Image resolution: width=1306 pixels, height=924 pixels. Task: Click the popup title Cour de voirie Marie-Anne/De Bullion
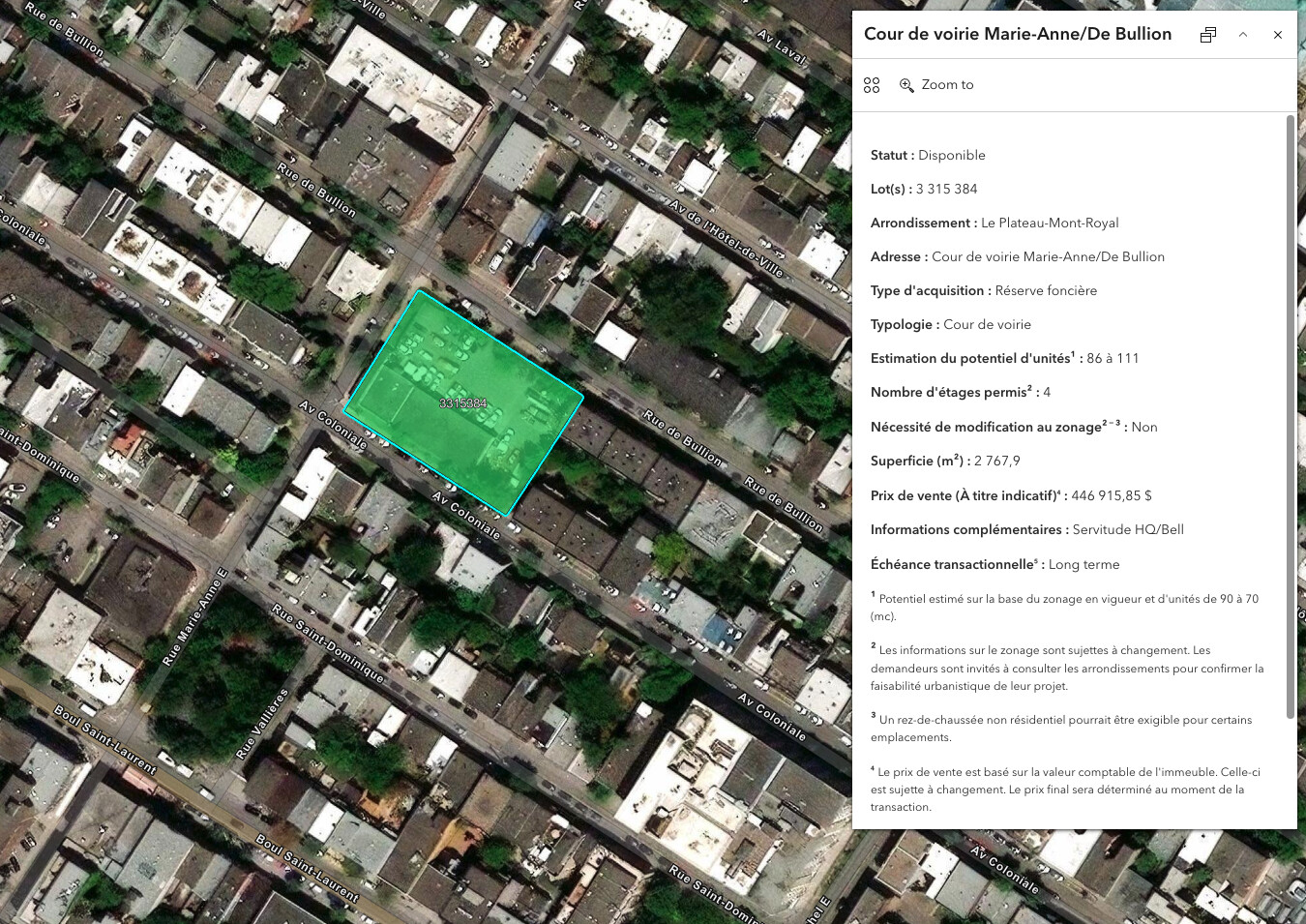[1017, 34]
